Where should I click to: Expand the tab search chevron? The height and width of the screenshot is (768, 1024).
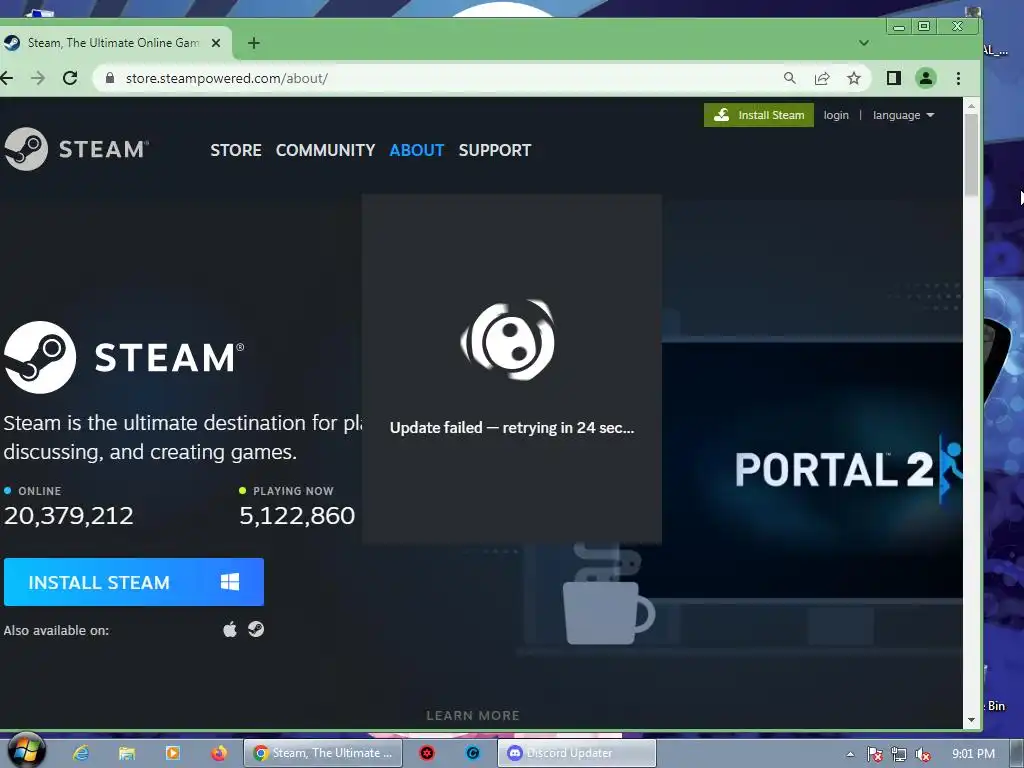[x=863, y=43]
